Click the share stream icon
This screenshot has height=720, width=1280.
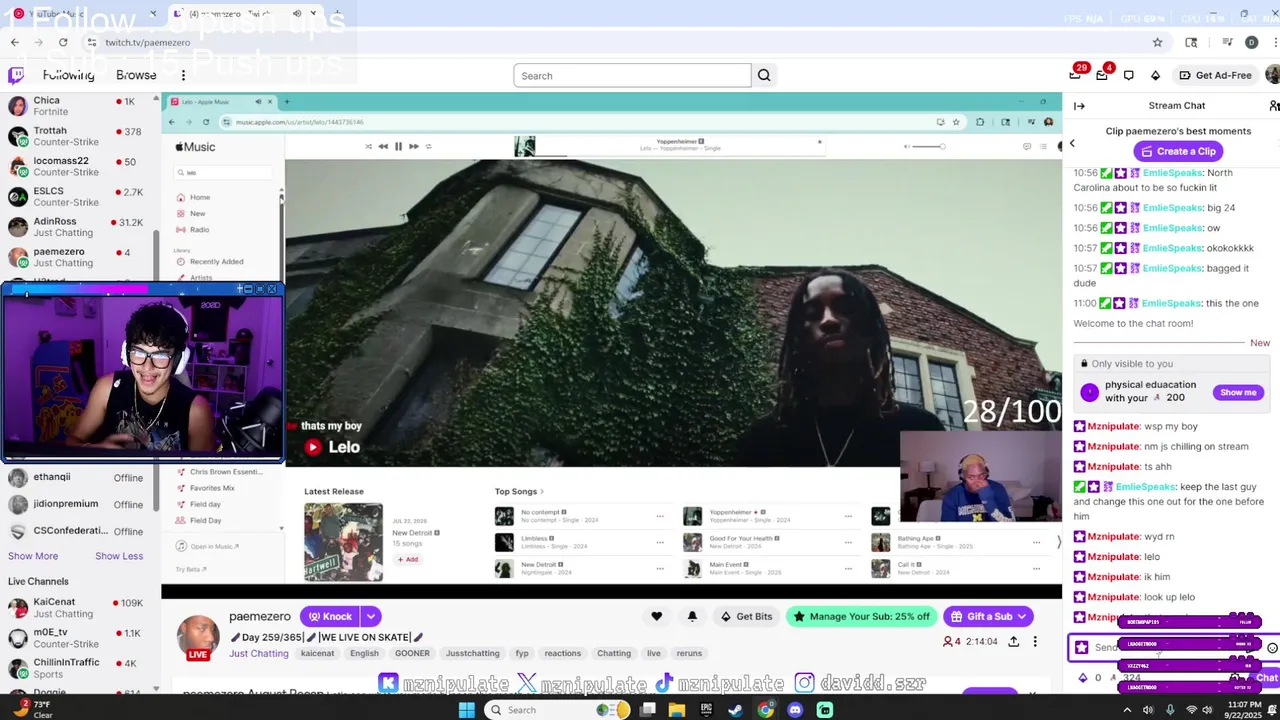(x=1013, y=641)
